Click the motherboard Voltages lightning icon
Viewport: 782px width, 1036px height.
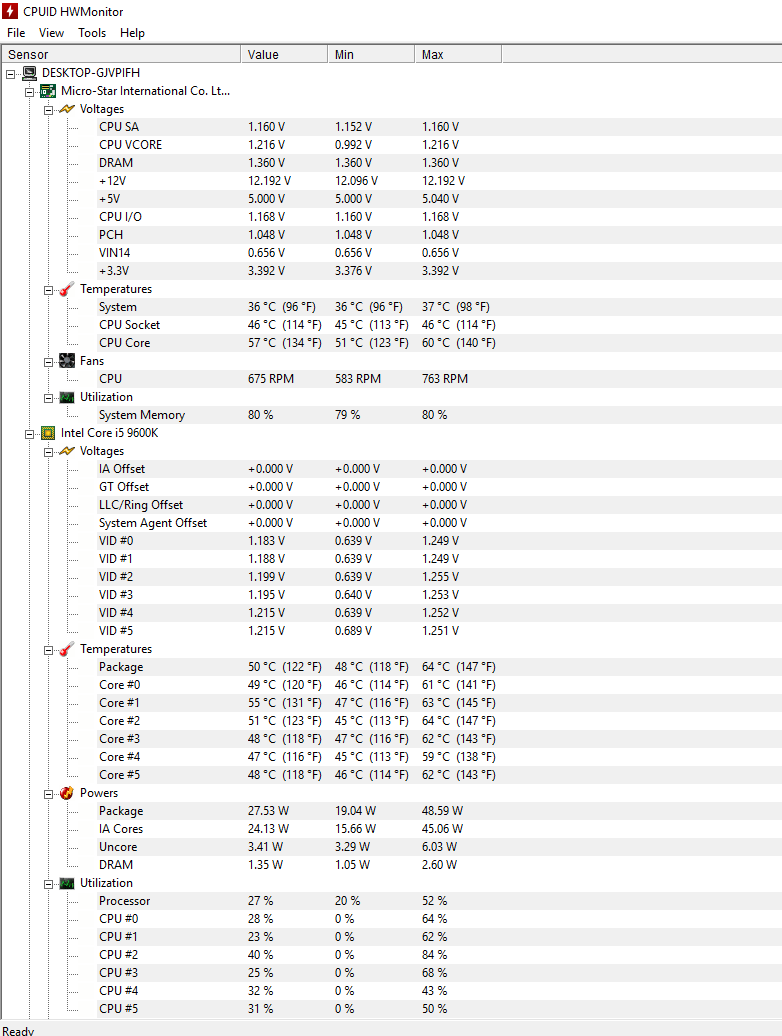[67, 109]
